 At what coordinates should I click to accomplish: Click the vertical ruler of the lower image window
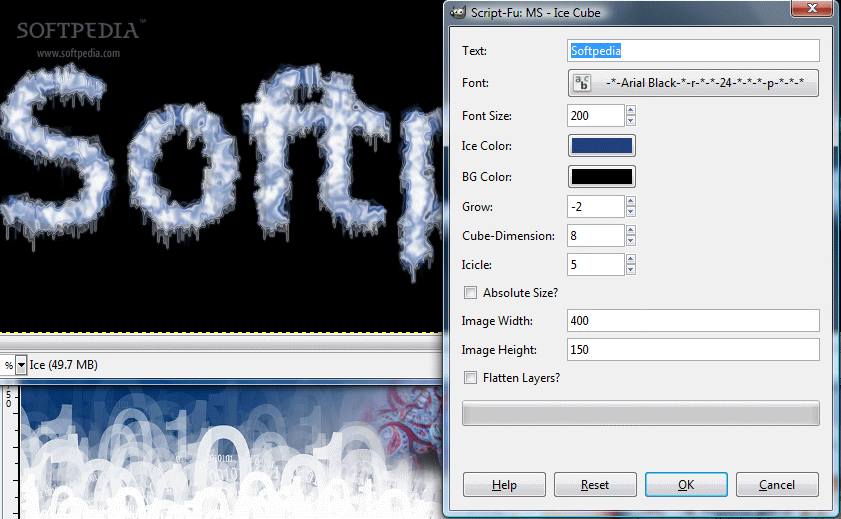(9, 452)
